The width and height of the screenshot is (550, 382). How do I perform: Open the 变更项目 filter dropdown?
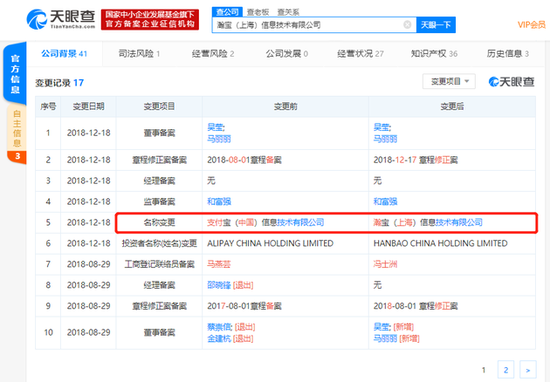tap(449, 81)
